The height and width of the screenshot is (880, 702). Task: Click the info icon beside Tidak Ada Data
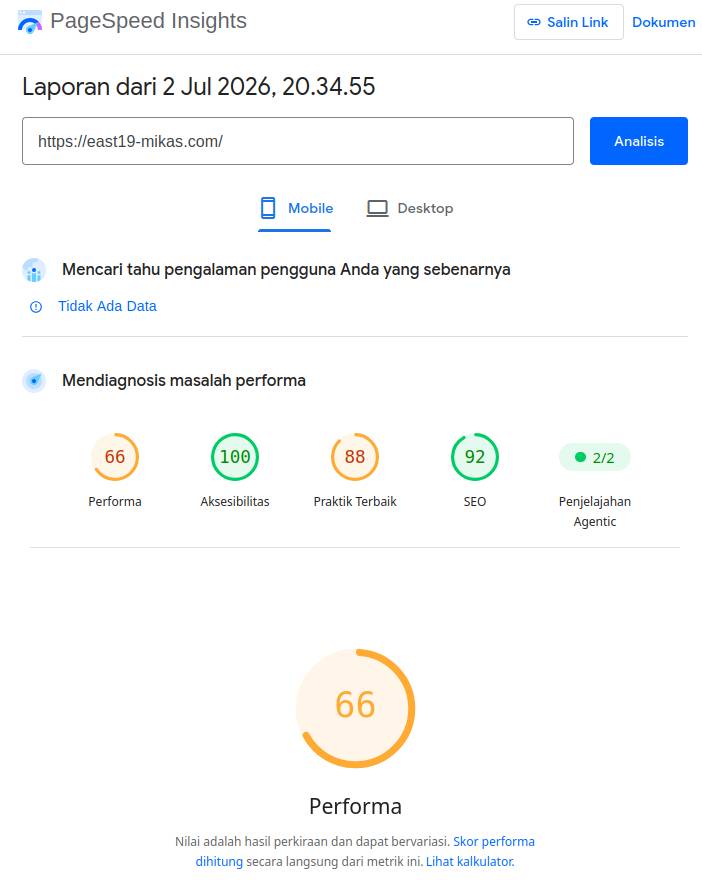coord(36,307)
